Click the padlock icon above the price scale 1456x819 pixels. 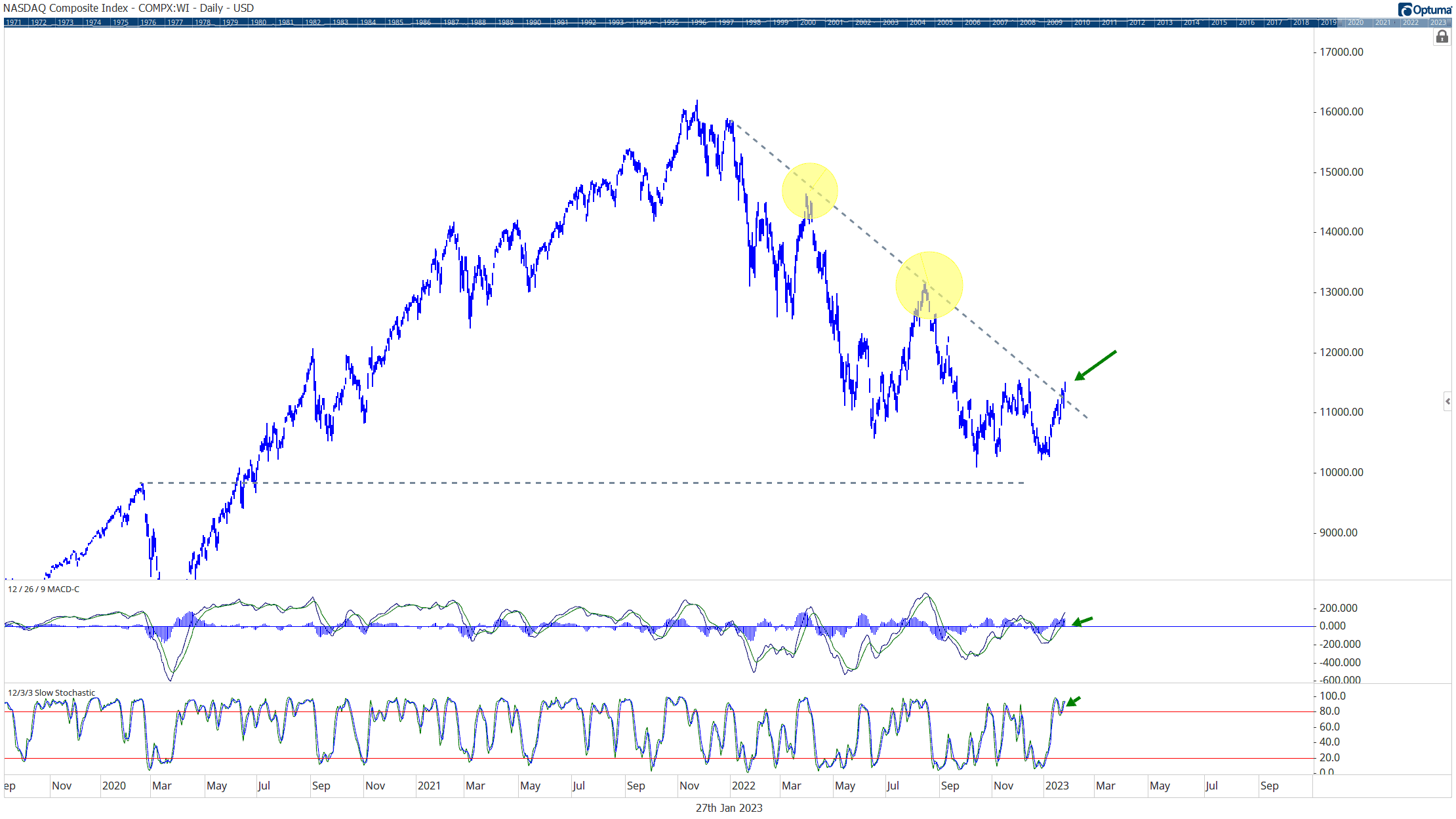(x=1442, y=37)
